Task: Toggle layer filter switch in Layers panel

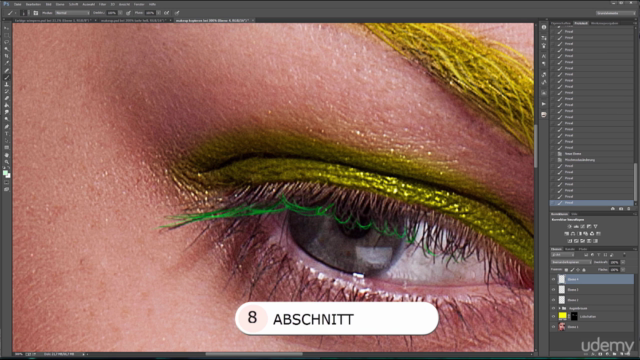Action: coord(624,255)
